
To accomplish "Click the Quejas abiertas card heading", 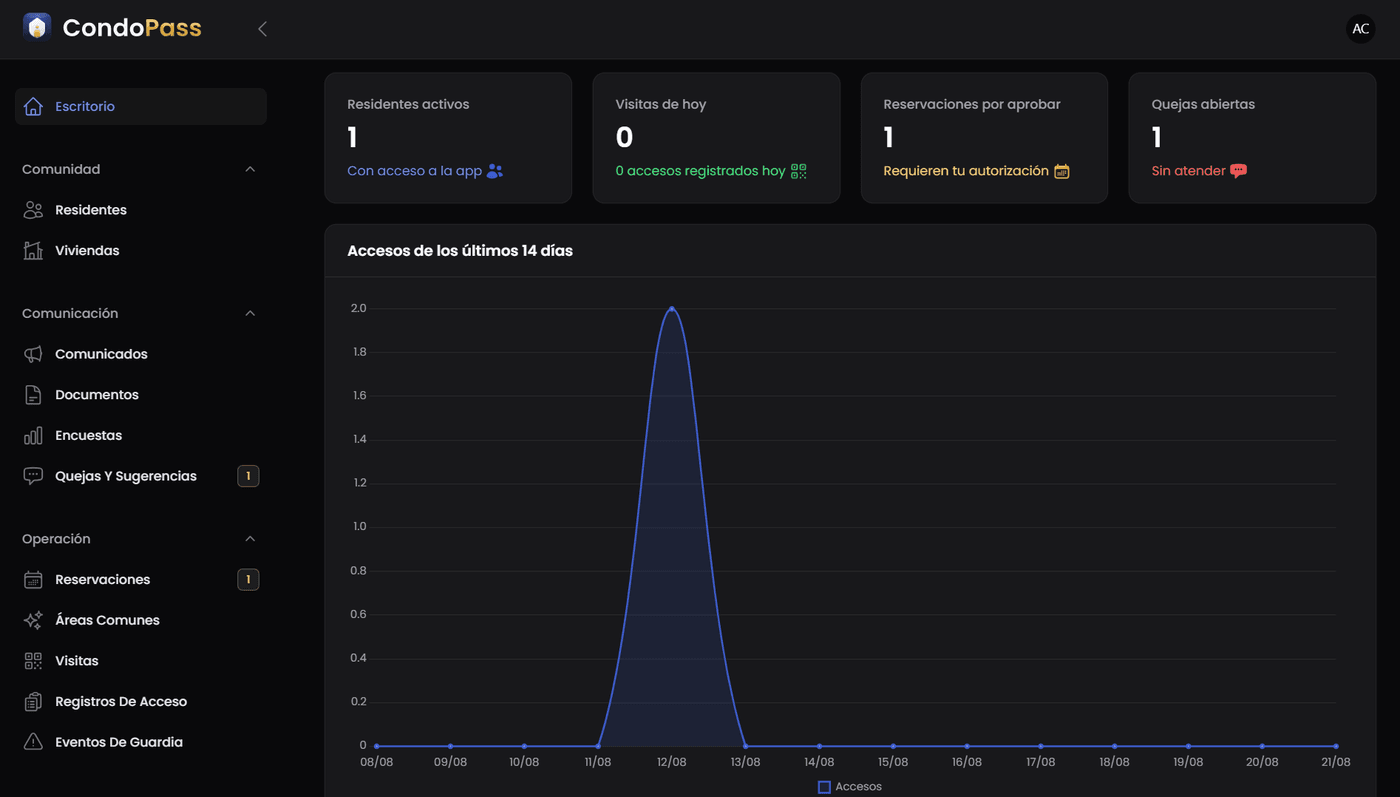I will (1203, 104).
